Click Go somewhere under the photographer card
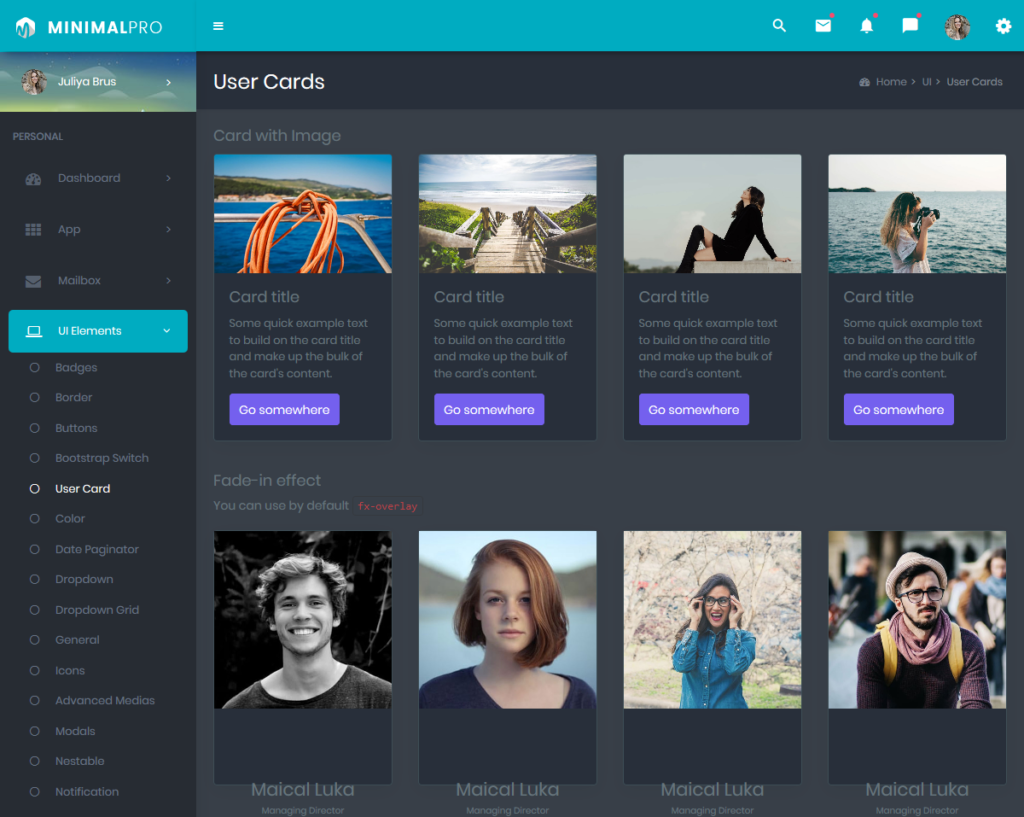 [899, 409]
